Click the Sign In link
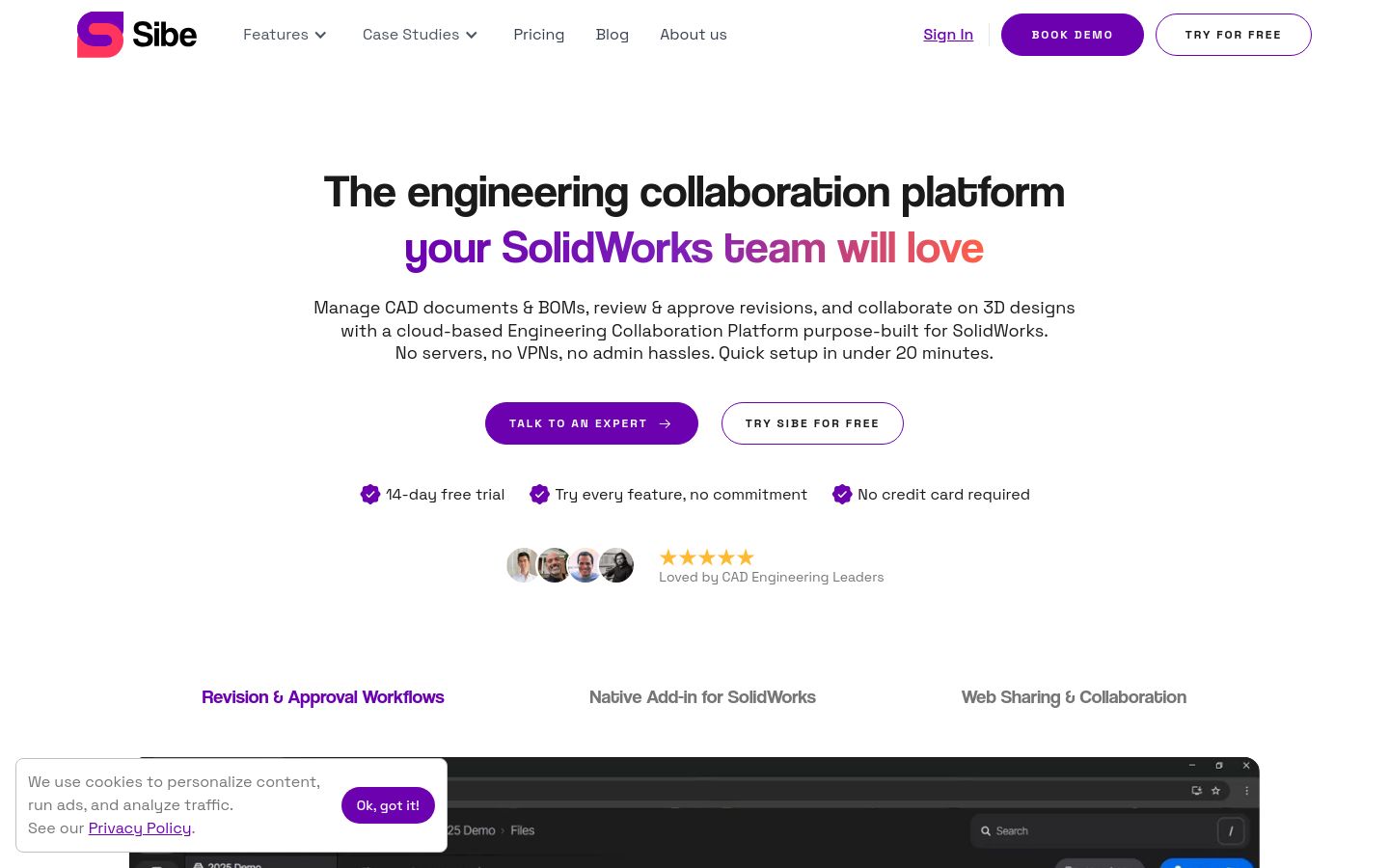 [948, 35]
